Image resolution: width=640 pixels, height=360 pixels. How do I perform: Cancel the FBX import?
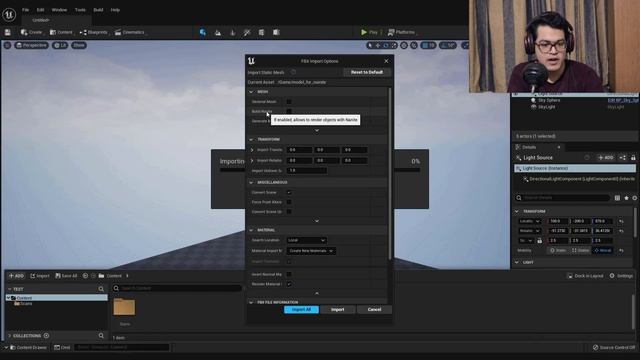(374, 310)
